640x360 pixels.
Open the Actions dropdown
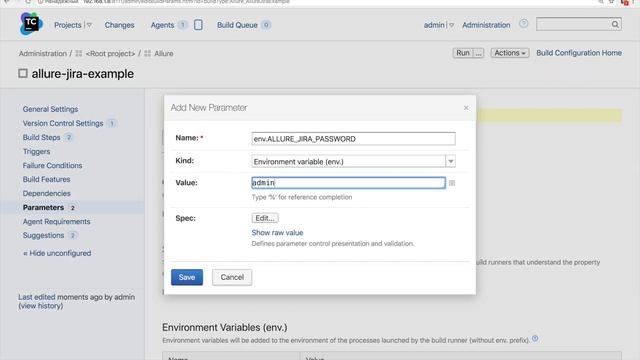point(510,53)
